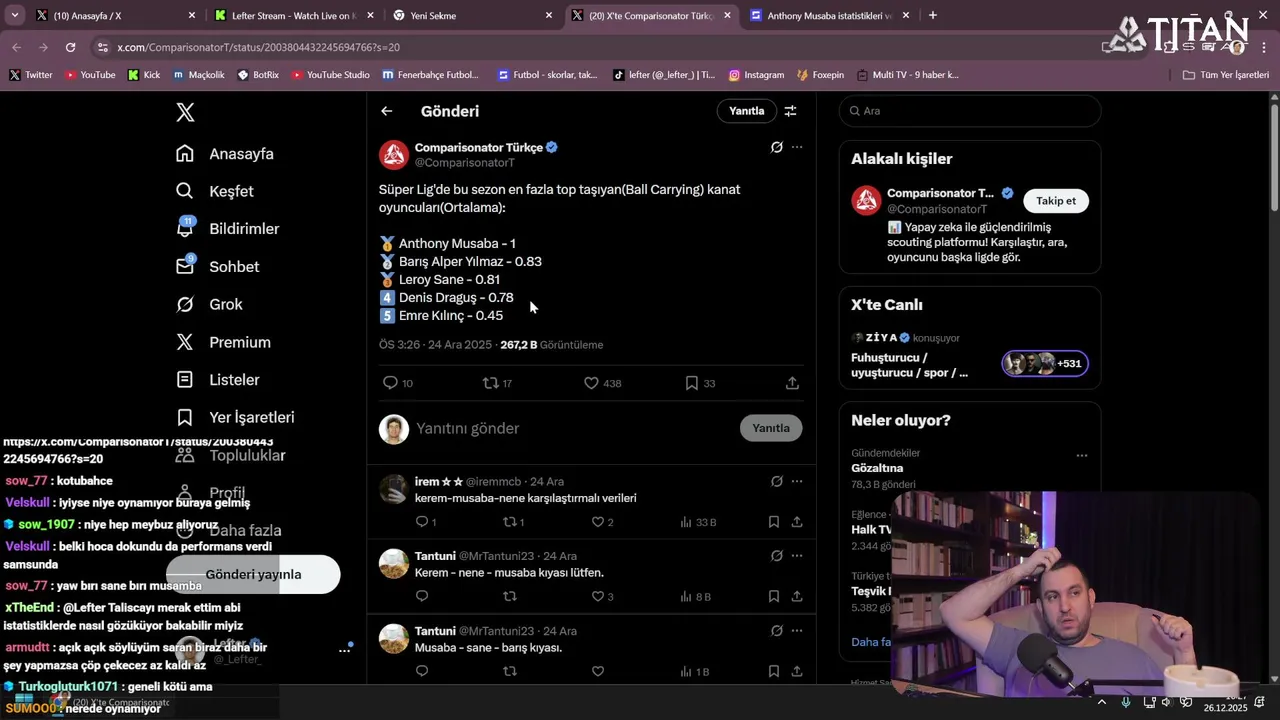Open Listeler in sidebar

pos(217,380)
